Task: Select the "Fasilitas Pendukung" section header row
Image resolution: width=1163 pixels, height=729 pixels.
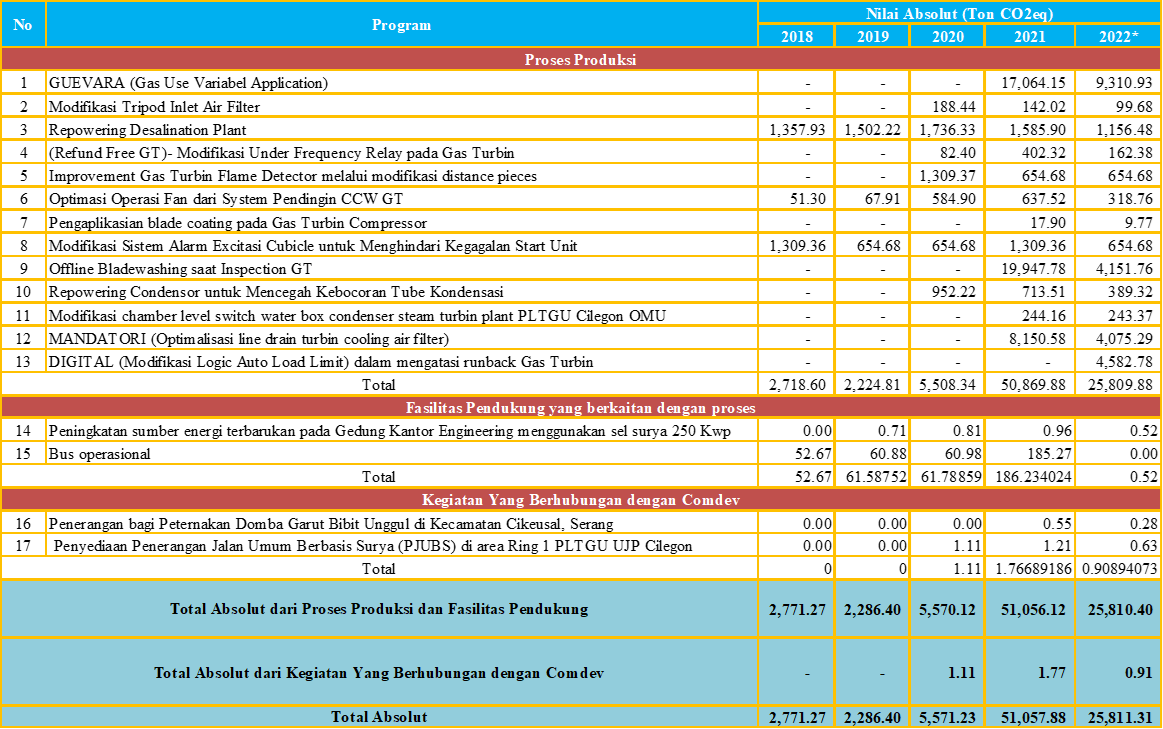Action: [581, 407]
